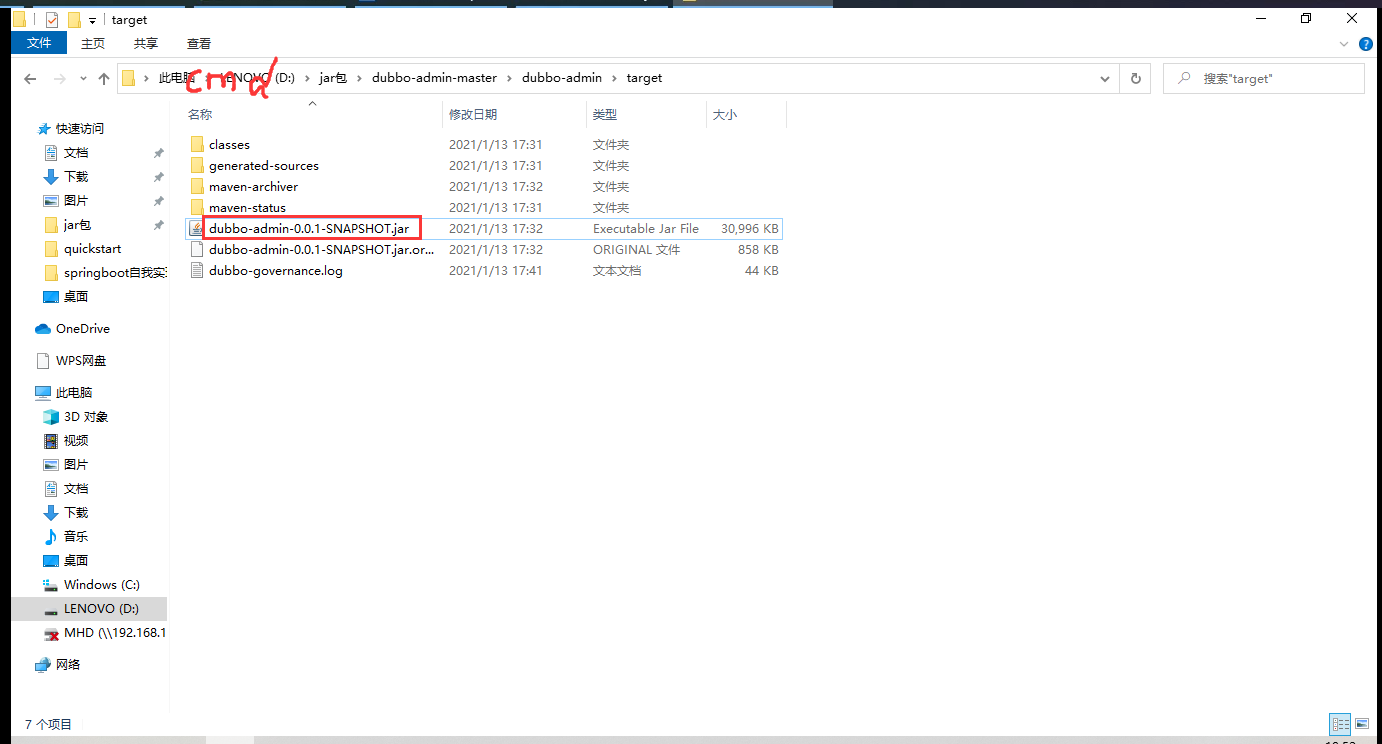Select LENOVO (D:) drive in navigation pane
Image resolution: width=1382 pixels, height=744 pixels.
(x=89, y=609)
